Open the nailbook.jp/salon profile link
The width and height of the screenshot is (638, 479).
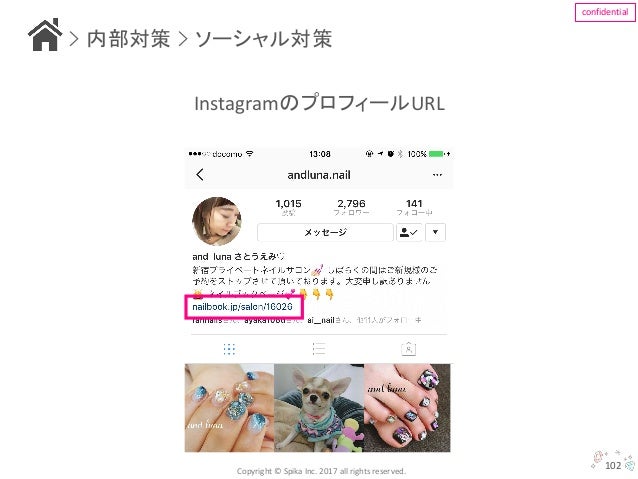pos(243,306)
